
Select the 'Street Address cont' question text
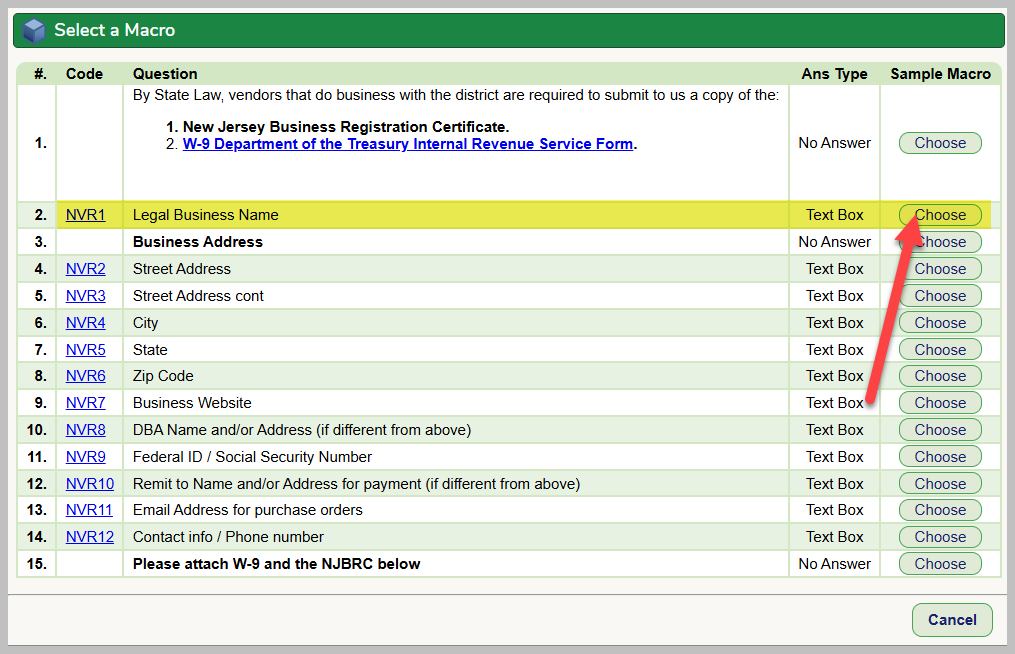coord(198,296)
